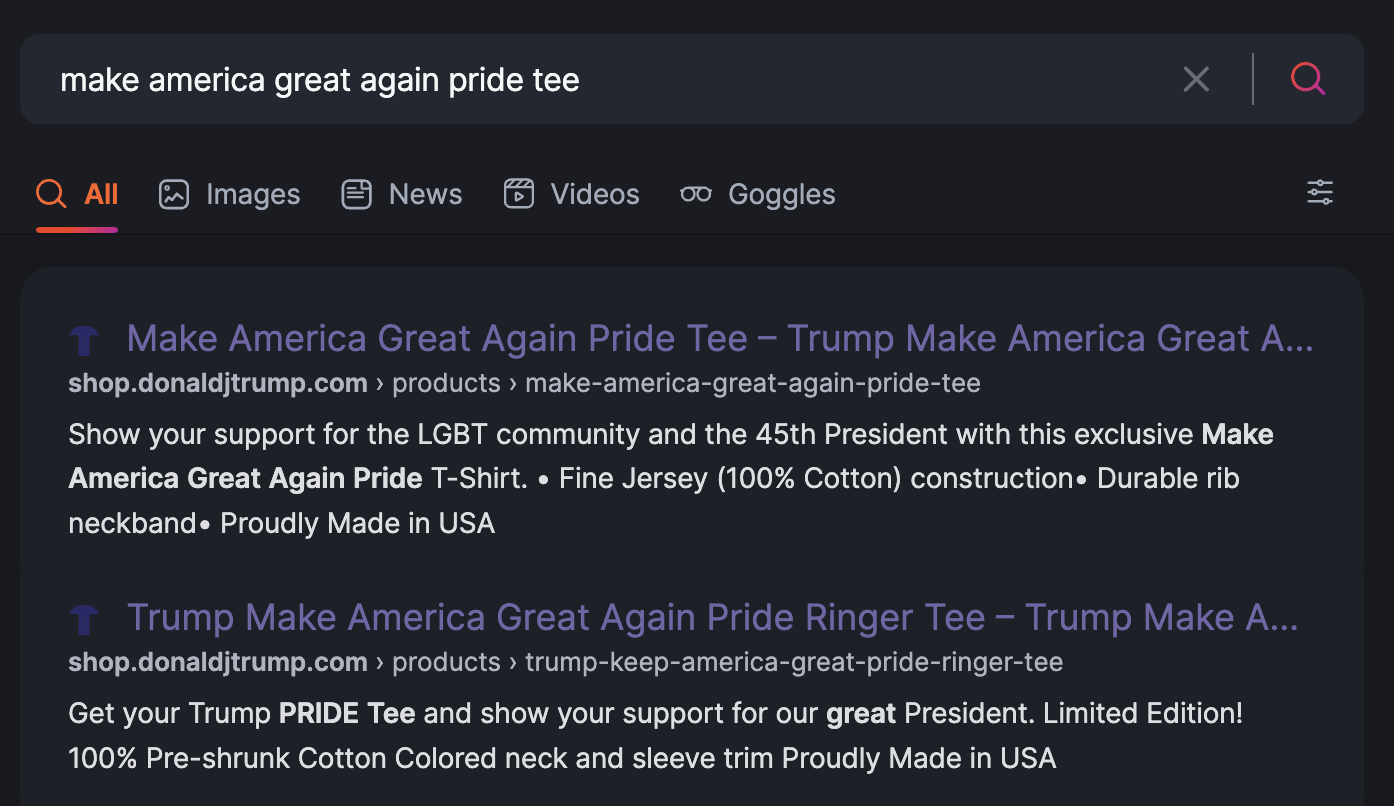Click the film clip icon beside Videos
The width and height of the screenshot is (1394, 806).
(x=518, y=194)
